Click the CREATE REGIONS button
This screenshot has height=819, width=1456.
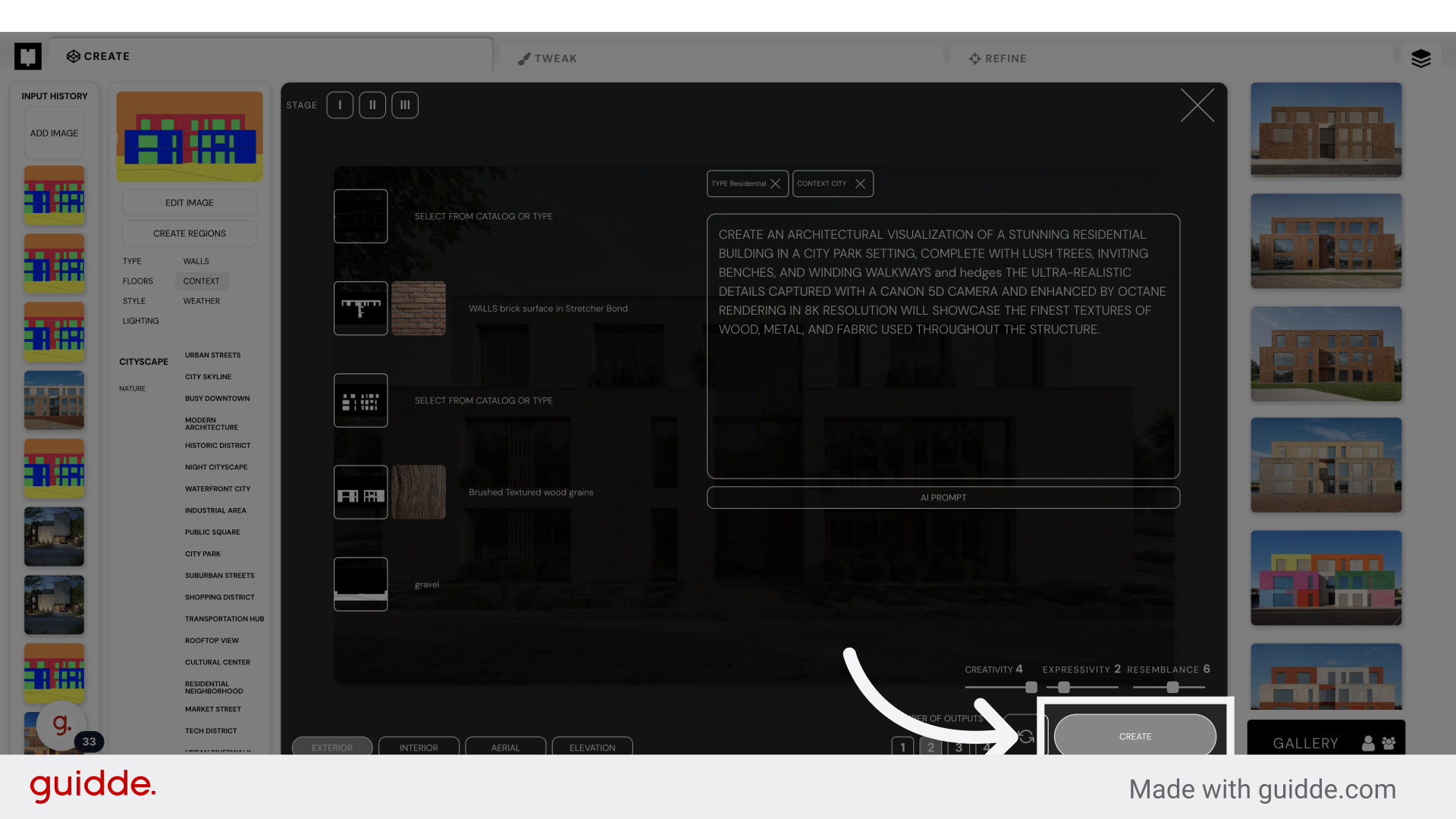tap(190, 234)
